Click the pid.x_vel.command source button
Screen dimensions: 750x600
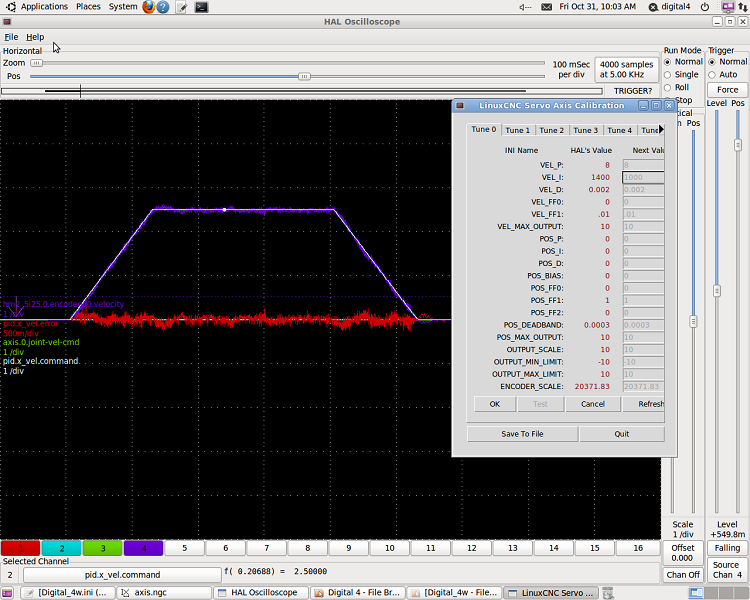[x=122, y=575]
